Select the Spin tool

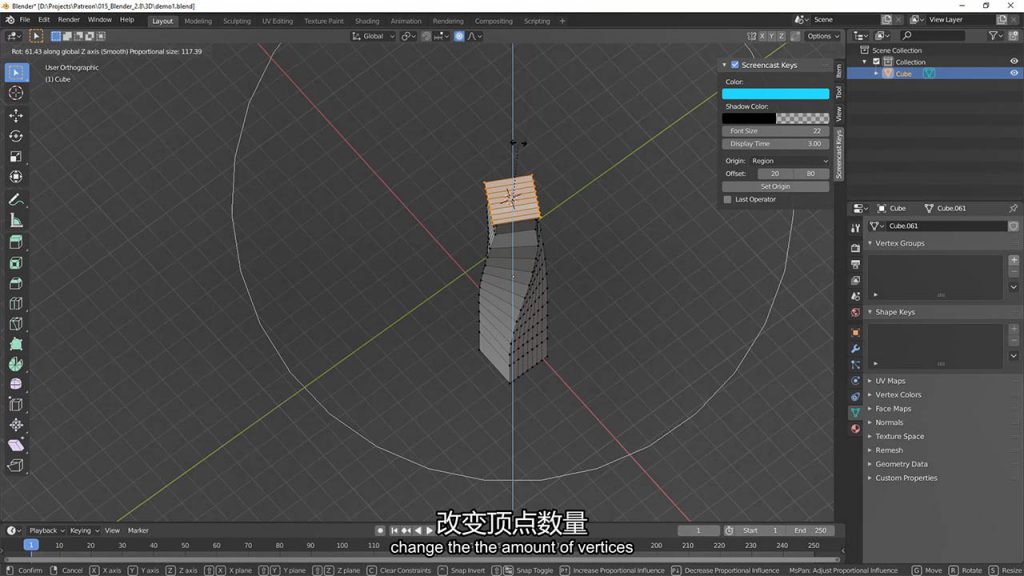coord(16,364)
